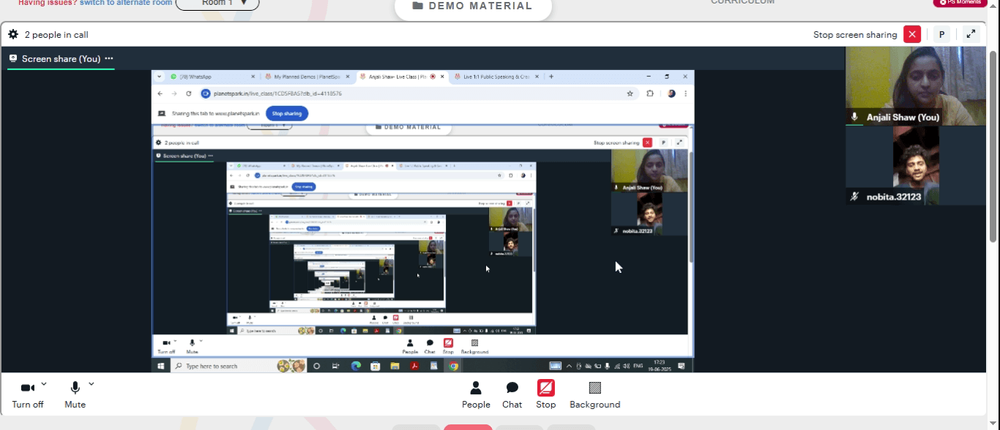1000x430 pixels.
Task: Click 'Type here to search' box in preview
Action: (237, 366)
